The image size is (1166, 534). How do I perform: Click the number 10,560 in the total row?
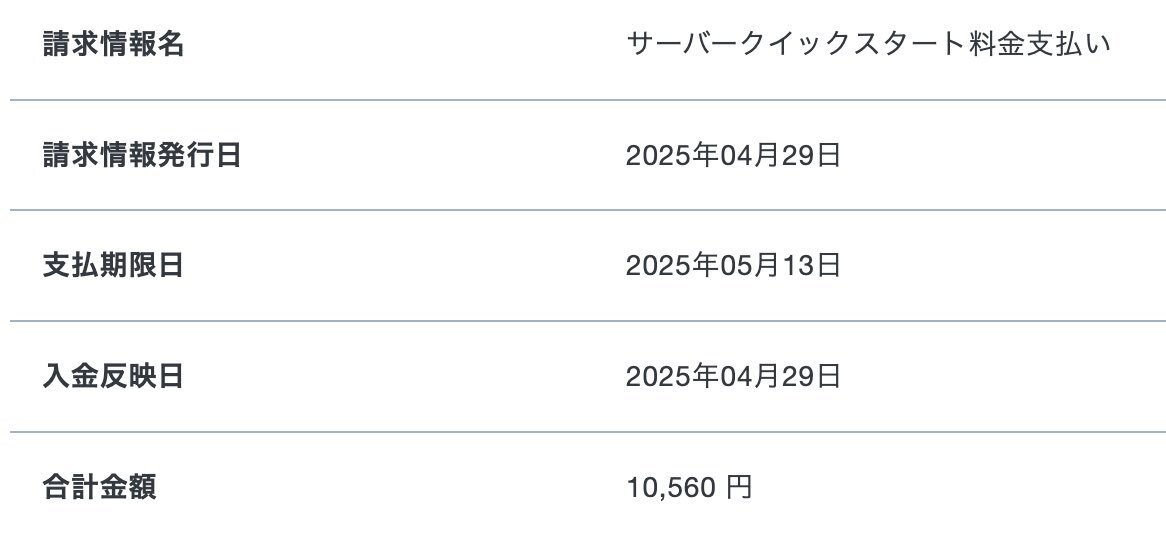(671, 488)
